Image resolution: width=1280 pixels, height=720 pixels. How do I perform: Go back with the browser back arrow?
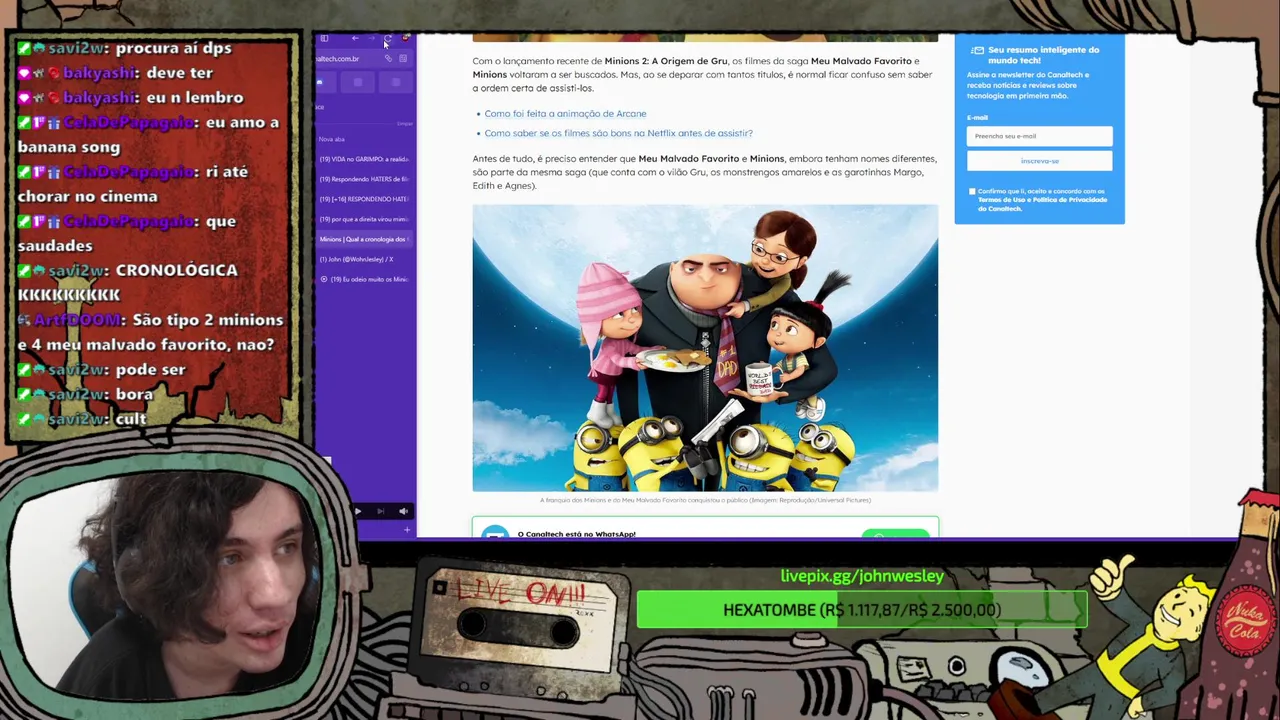pyautogui.click(x=355, y=38)
